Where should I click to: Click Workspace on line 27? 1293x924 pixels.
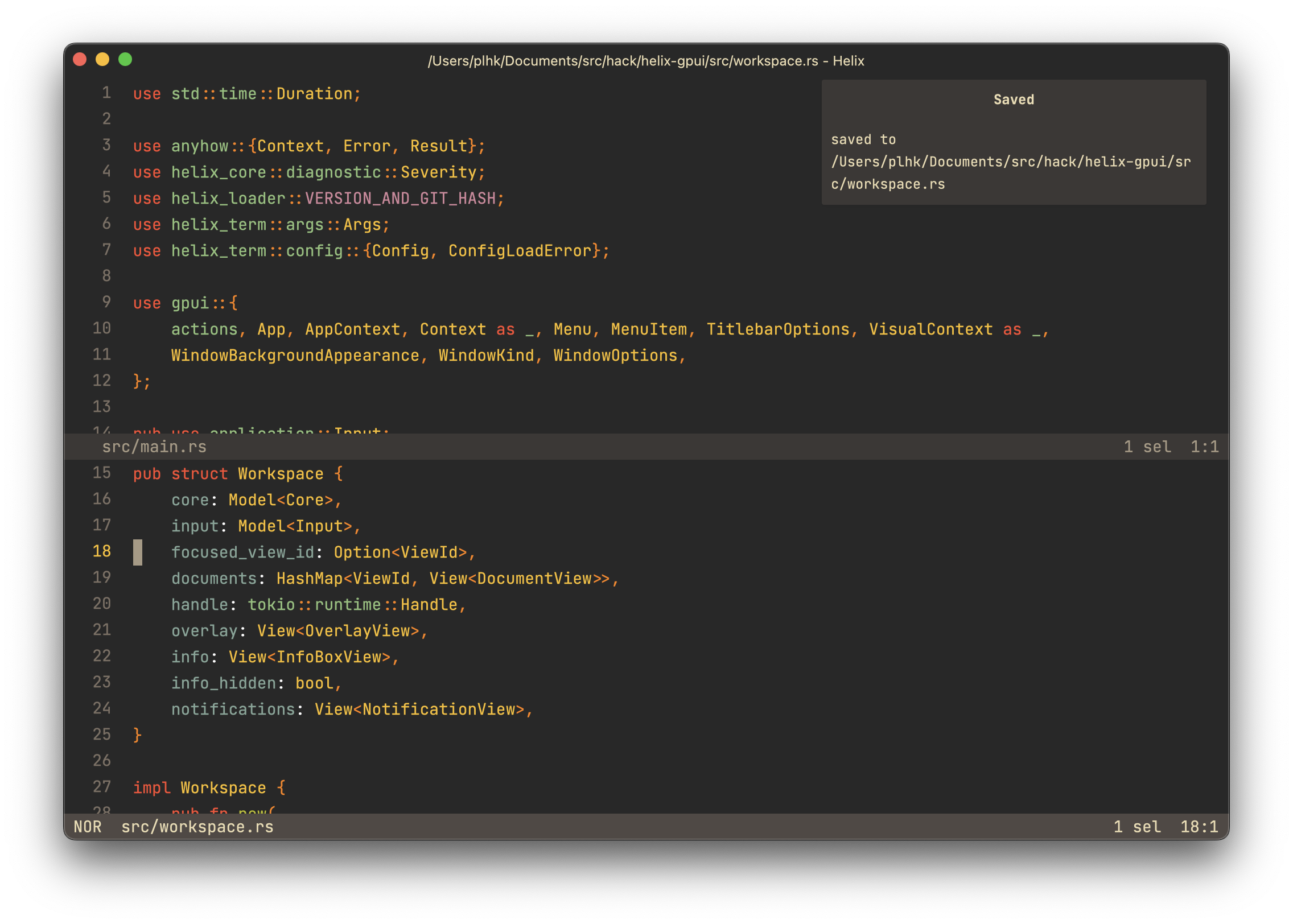coord(224,788)
